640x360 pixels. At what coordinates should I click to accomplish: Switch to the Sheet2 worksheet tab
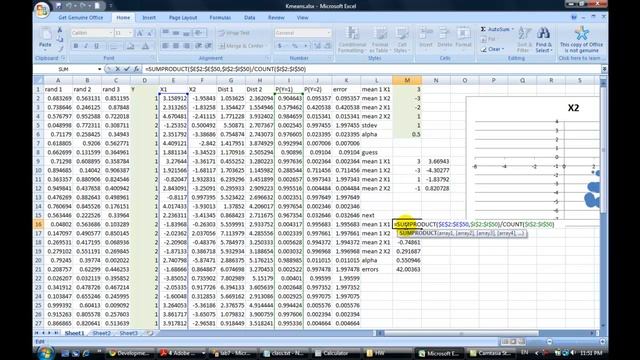click(102, 333)
